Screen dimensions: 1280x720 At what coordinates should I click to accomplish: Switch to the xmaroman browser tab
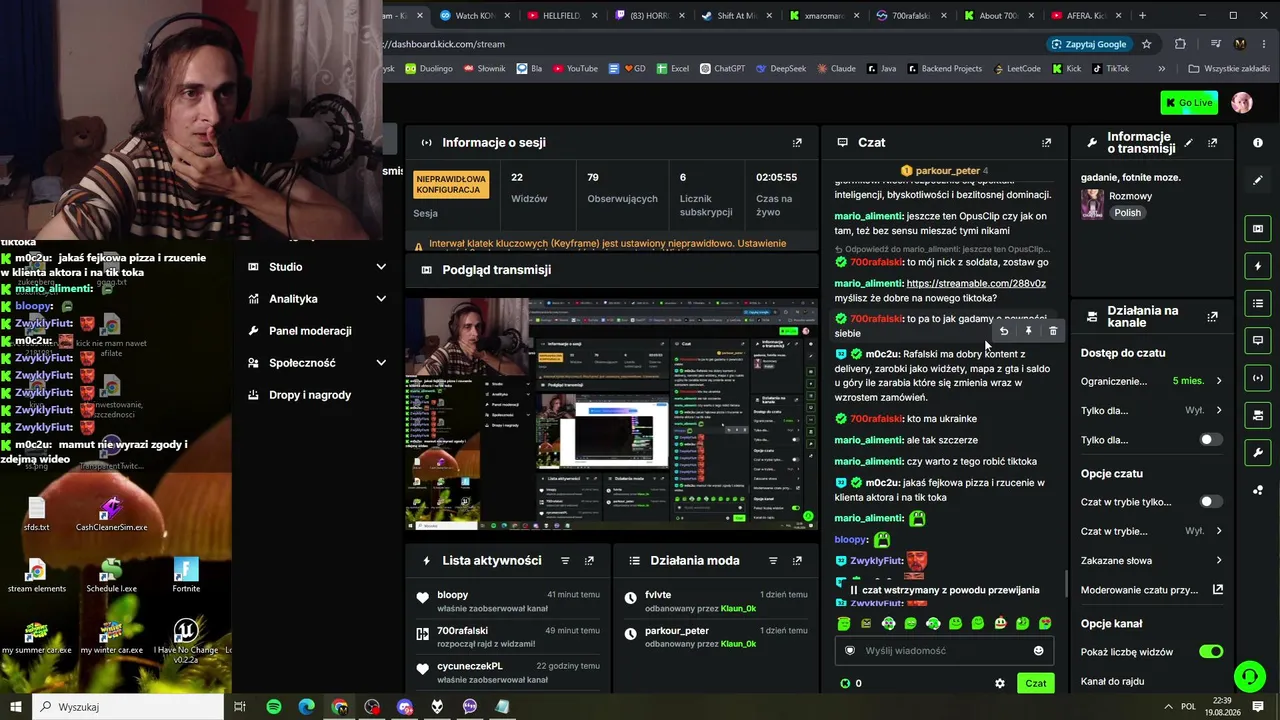(825, 16)
